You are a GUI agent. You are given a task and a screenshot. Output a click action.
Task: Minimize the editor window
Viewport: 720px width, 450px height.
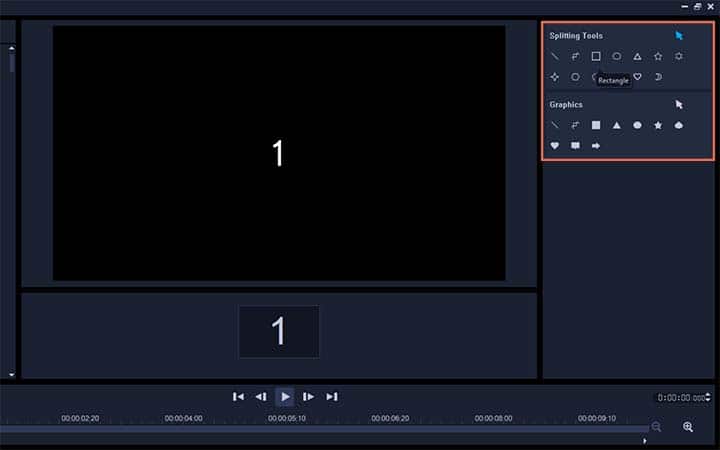[x=685, y=6]
